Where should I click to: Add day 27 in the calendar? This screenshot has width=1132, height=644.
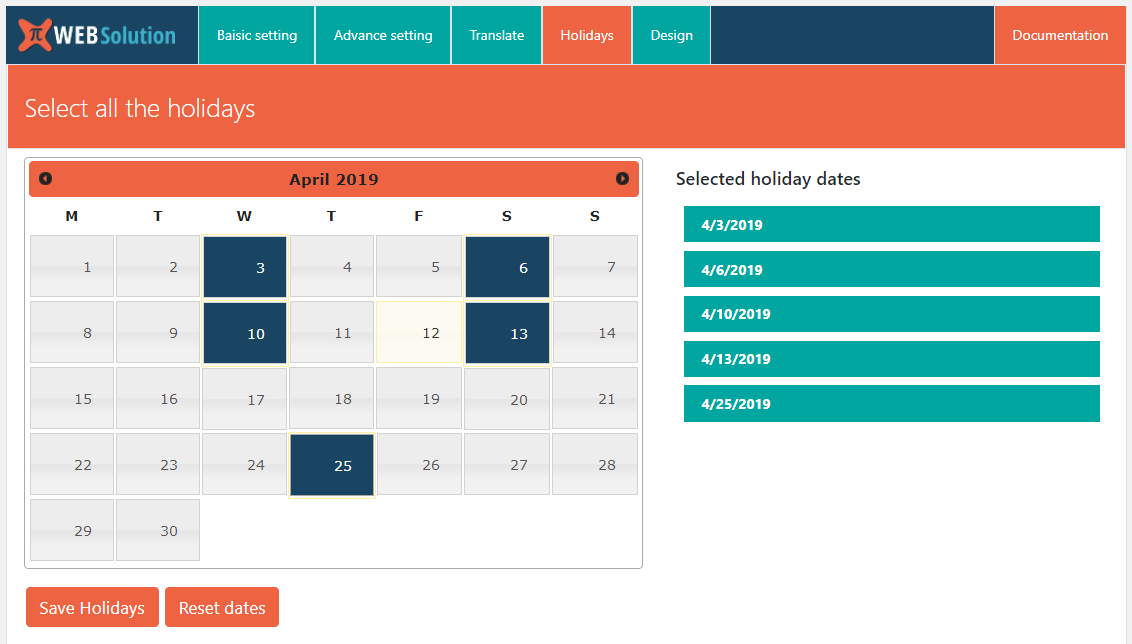tap(508, 464)
